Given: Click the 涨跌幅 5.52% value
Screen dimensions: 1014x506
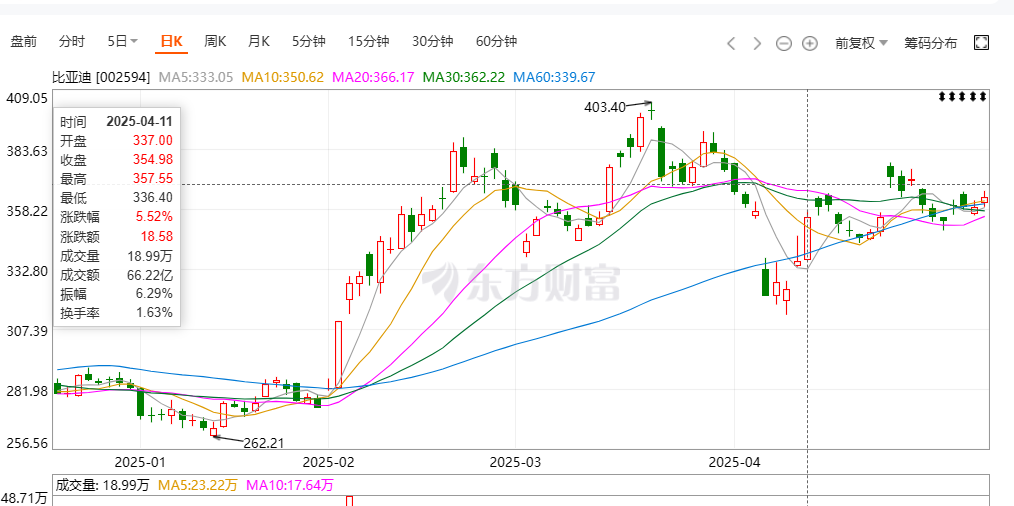Looking at the screenshot, I should click(x=154, y=217).
